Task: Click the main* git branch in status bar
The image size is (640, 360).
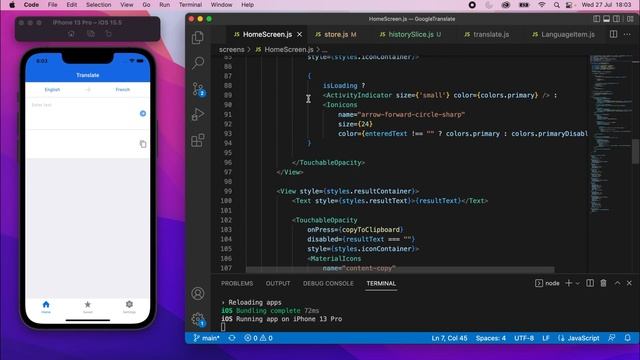Action: pyautogui.click(x=207, y=338)
